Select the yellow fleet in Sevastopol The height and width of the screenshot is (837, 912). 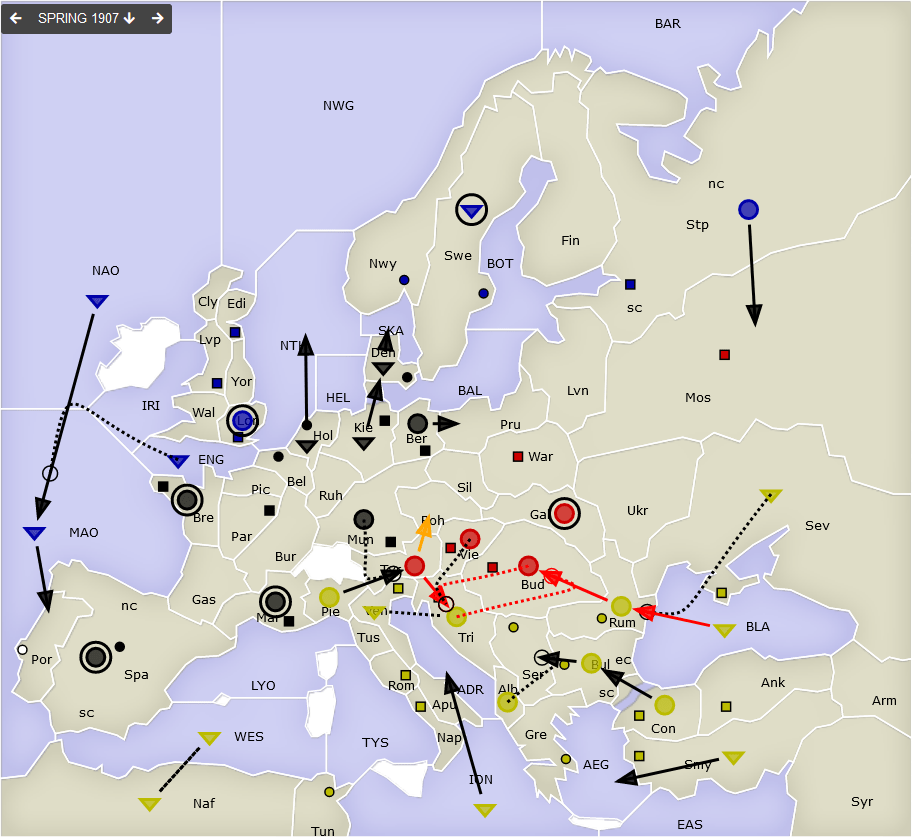tap(770, 495)
